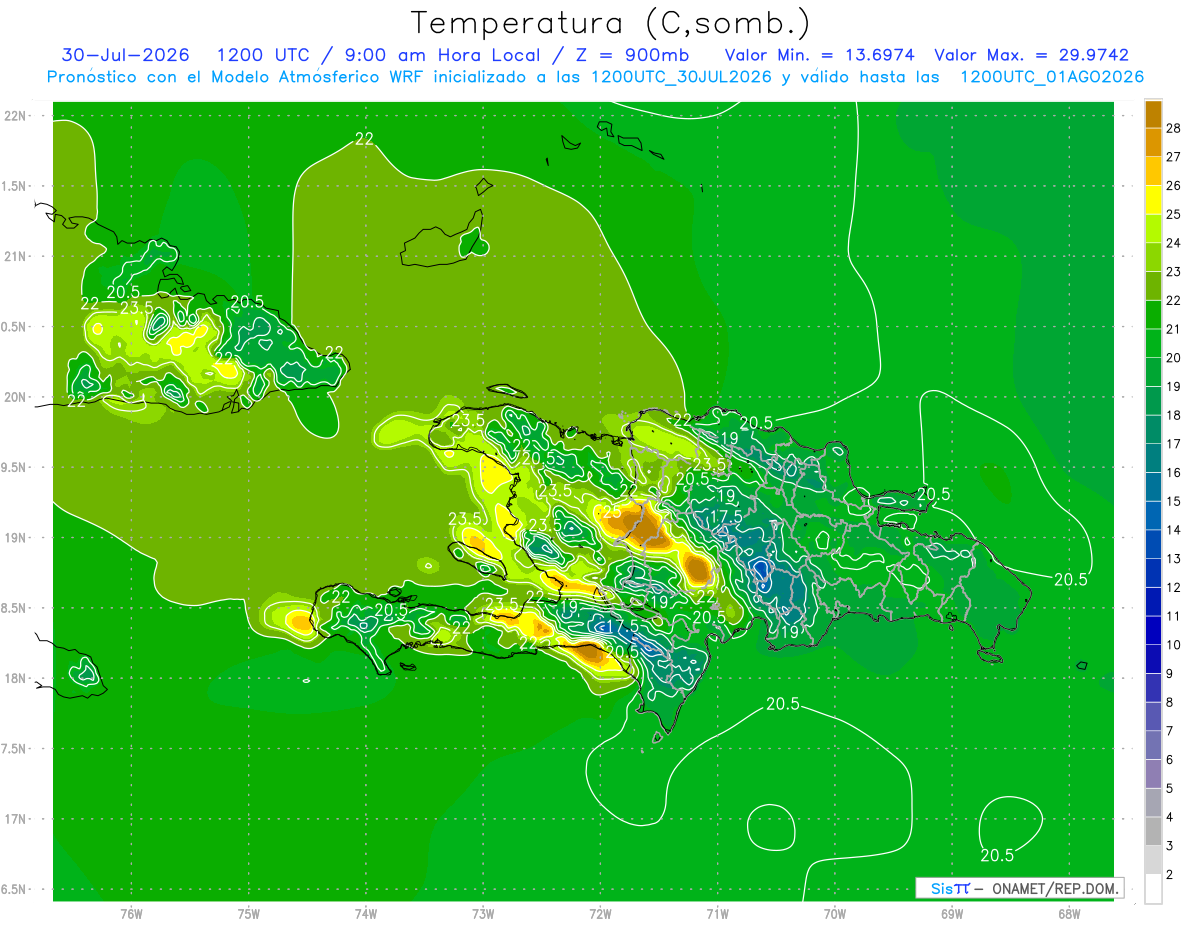Click the valid-until time 1200UTC_01AGO2026
The image size is (1200, 927).
(1052, 77)
